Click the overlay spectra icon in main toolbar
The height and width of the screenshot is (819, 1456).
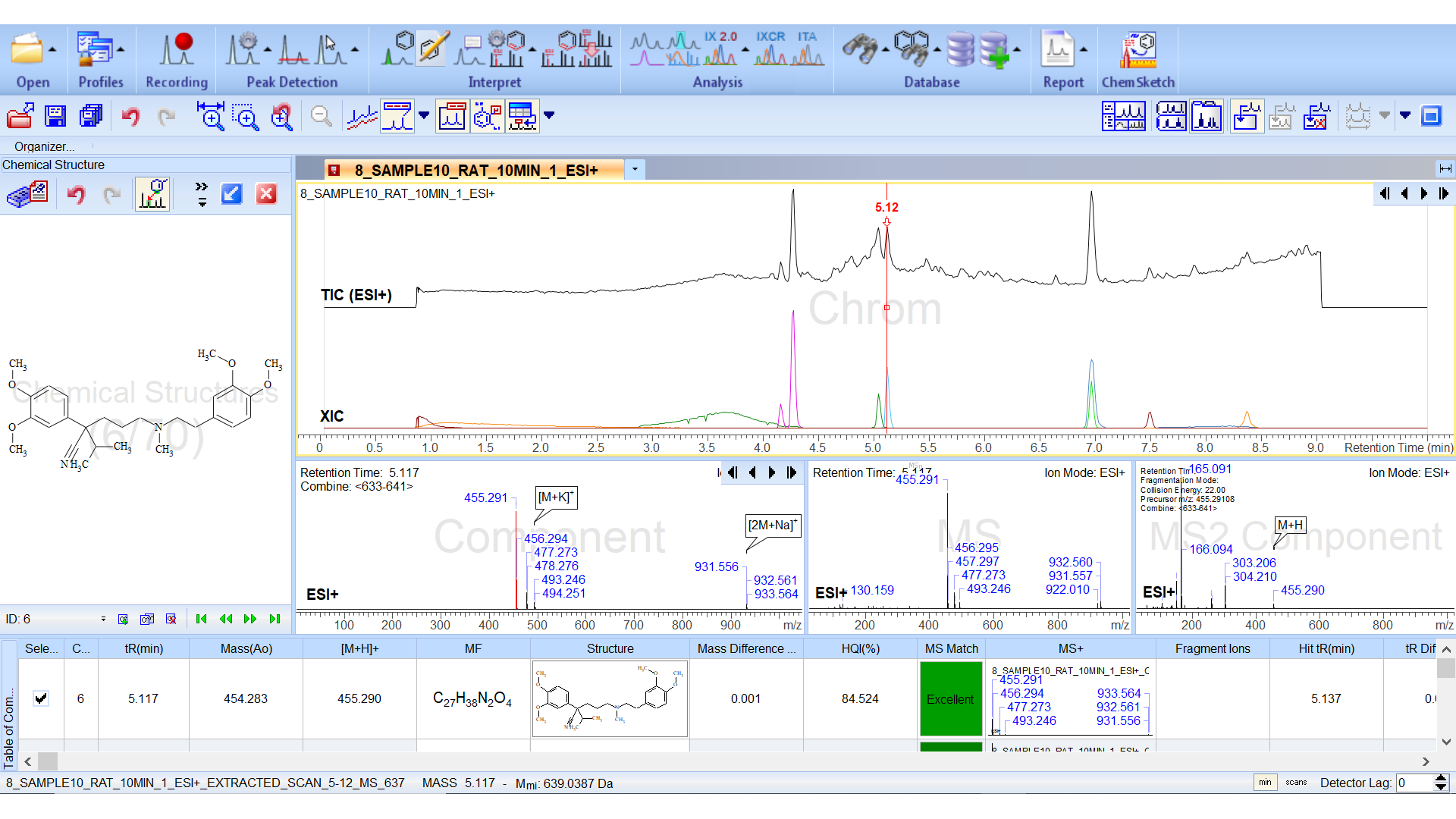click(362, 116)
